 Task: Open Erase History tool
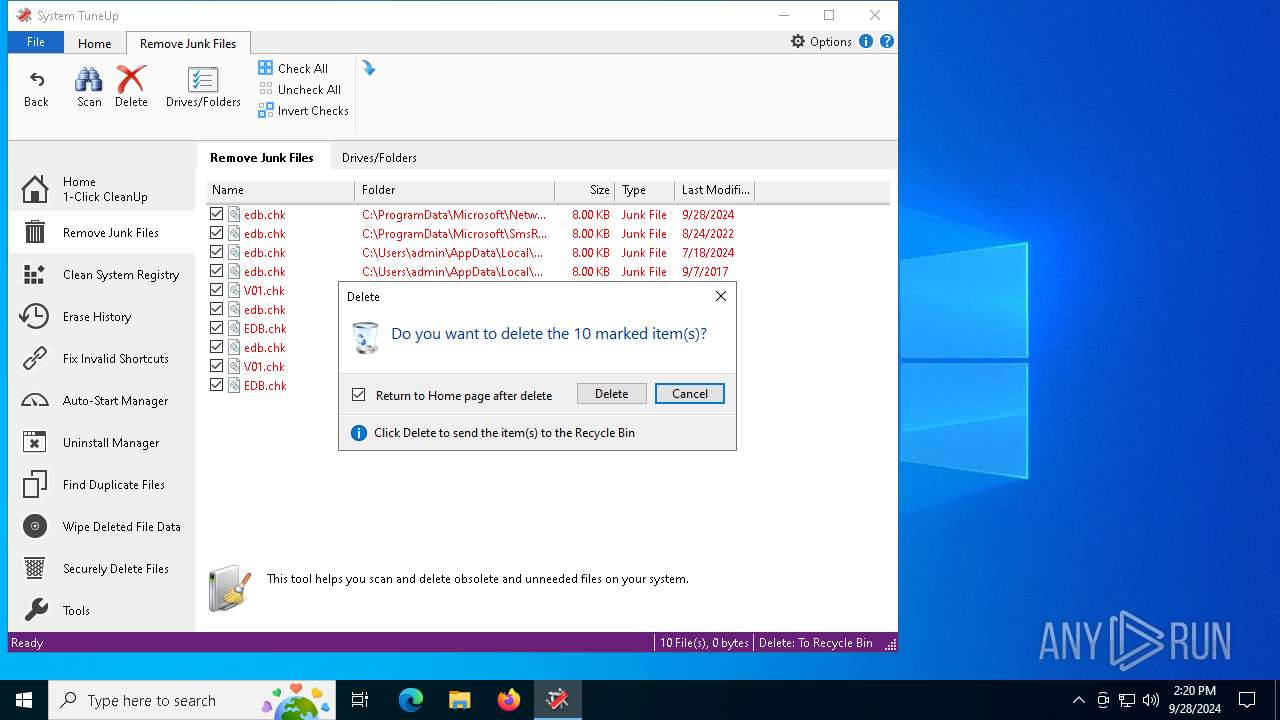[102, 316]
